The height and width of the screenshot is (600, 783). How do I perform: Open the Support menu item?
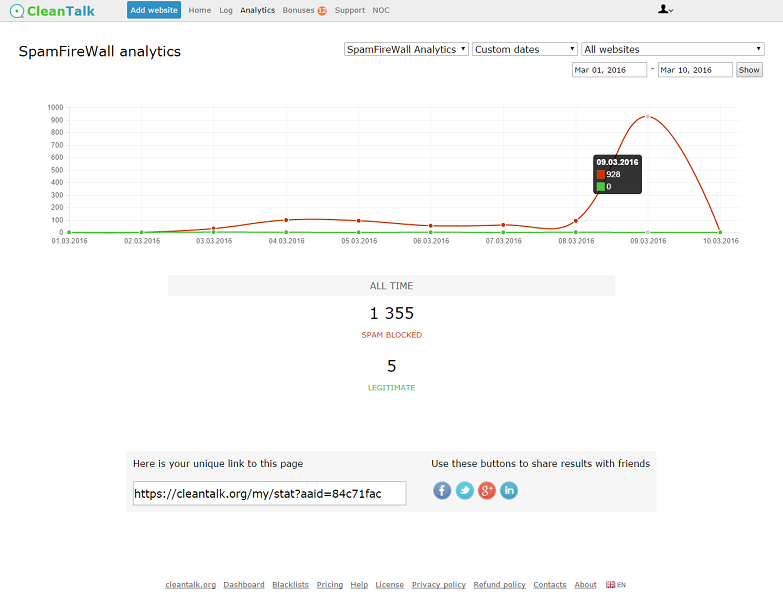click(x=350, y=10)
